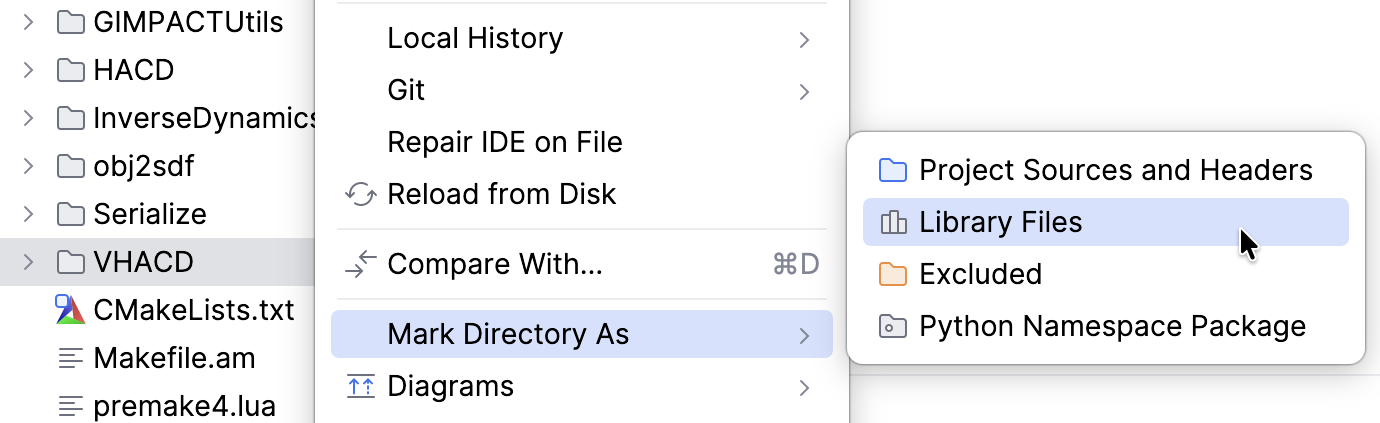Mark directory as Excluded

[x=980, y=274]
